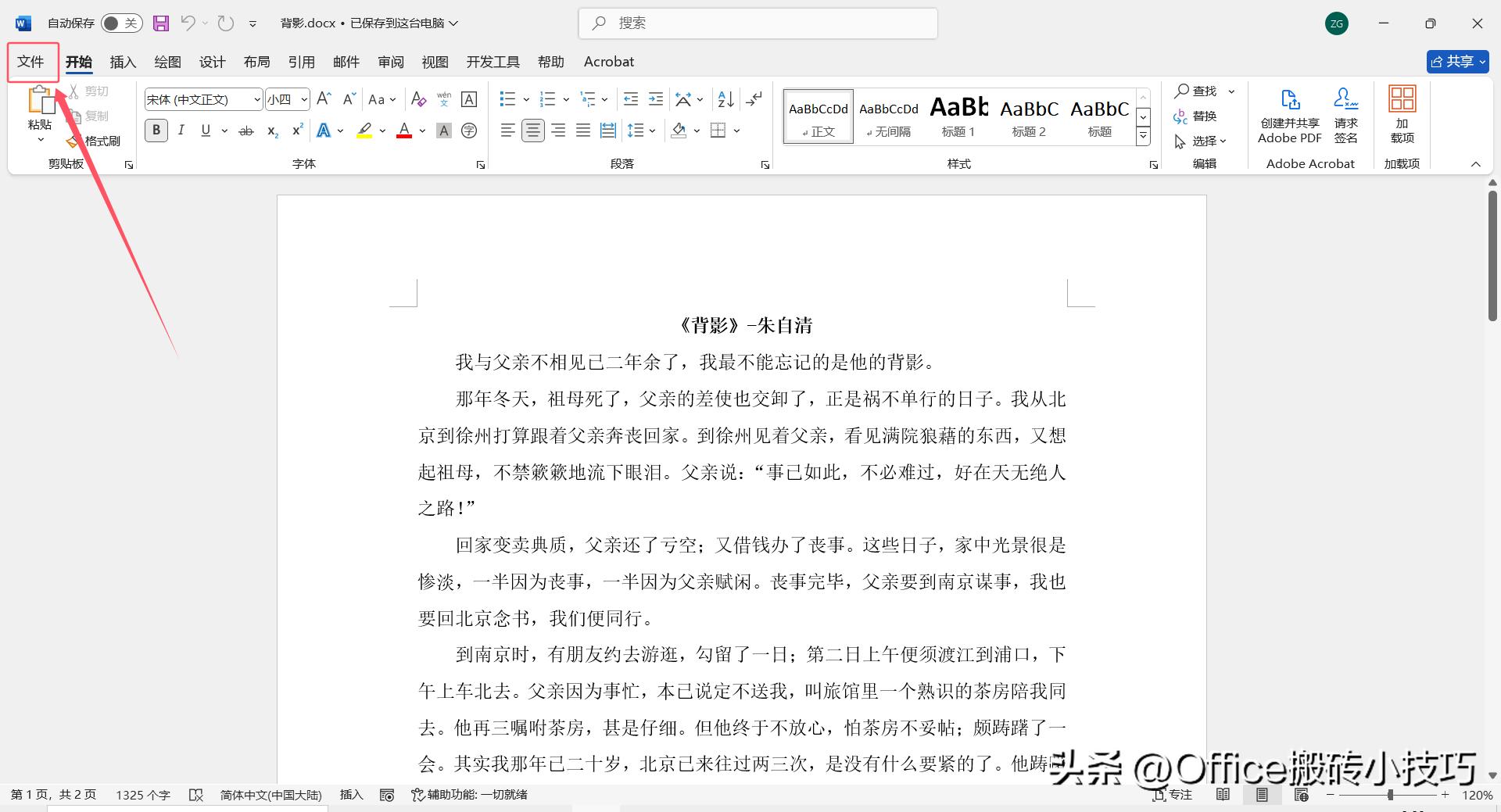Image resolution: width=1501 pixels, height=812 pixels.
Task: Click the 共享 Share button
Action: click(x=1456, y=62)
